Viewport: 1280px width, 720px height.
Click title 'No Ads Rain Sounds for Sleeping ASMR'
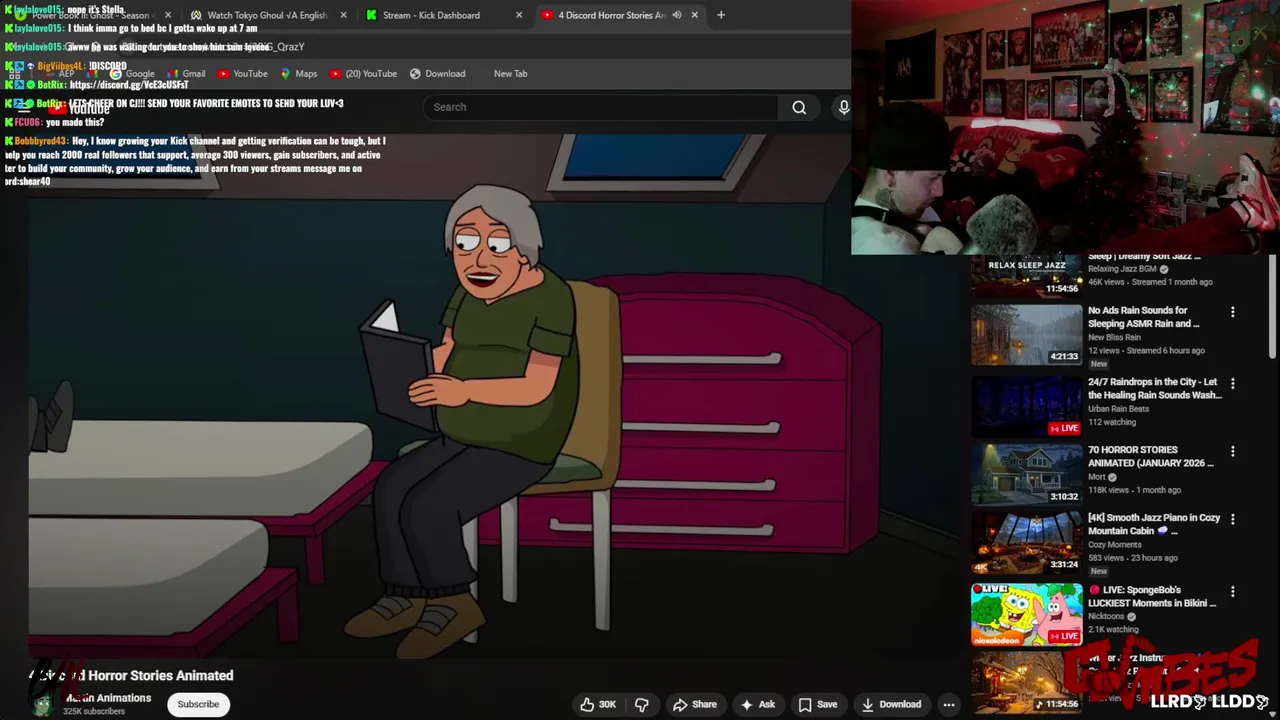tap(1144, 317)
